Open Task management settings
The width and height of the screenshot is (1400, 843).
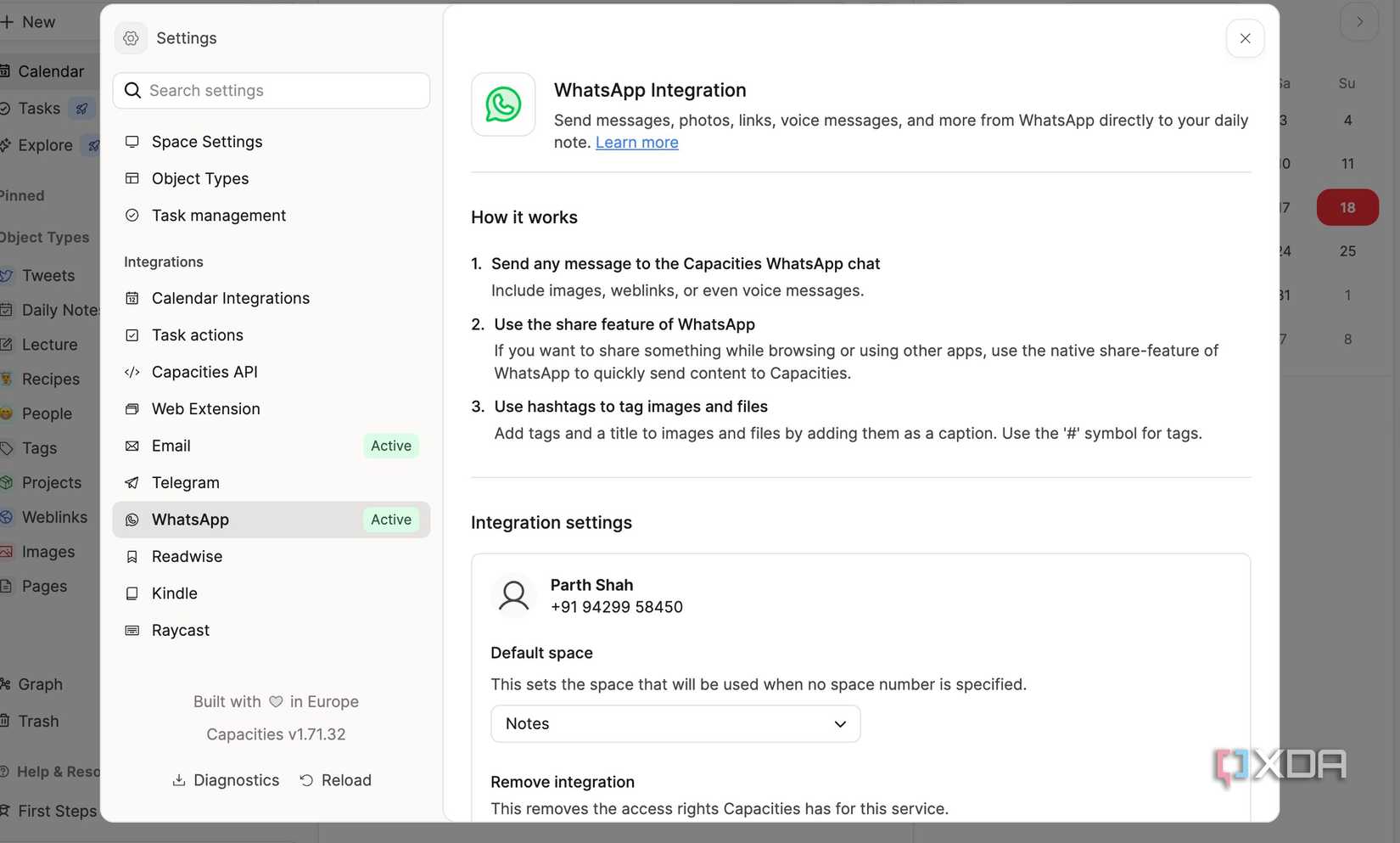pos(272,216)
